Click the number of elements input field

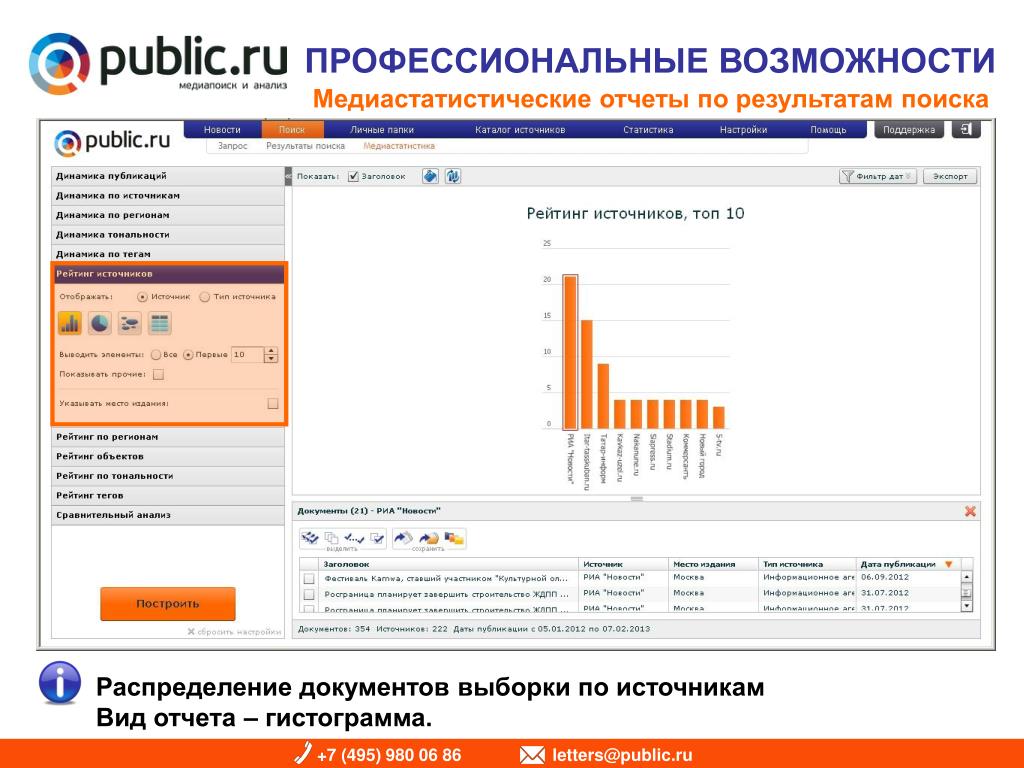click(248, 355)
